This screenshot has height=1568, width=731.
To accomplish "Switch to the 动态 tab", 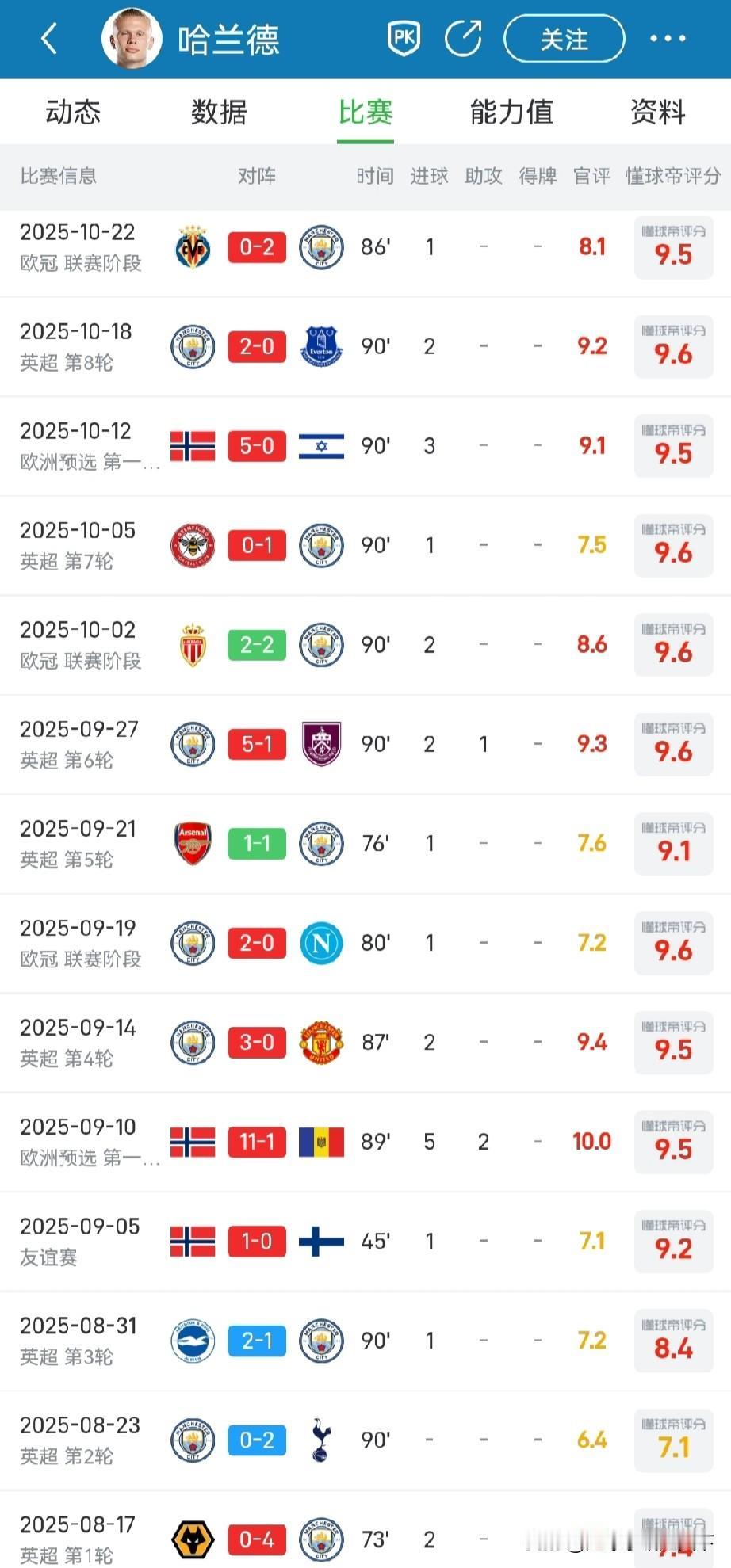I will 73,113.
